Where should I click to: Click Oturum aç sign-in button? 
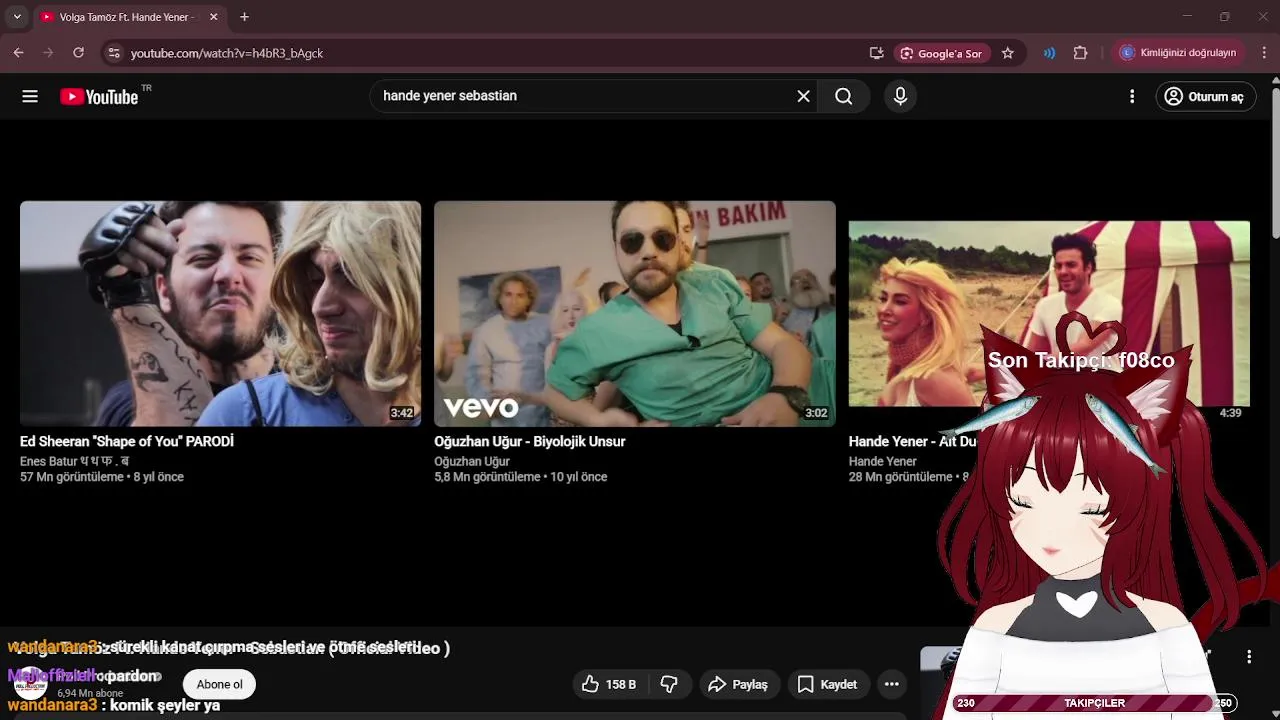(1205, 96)
